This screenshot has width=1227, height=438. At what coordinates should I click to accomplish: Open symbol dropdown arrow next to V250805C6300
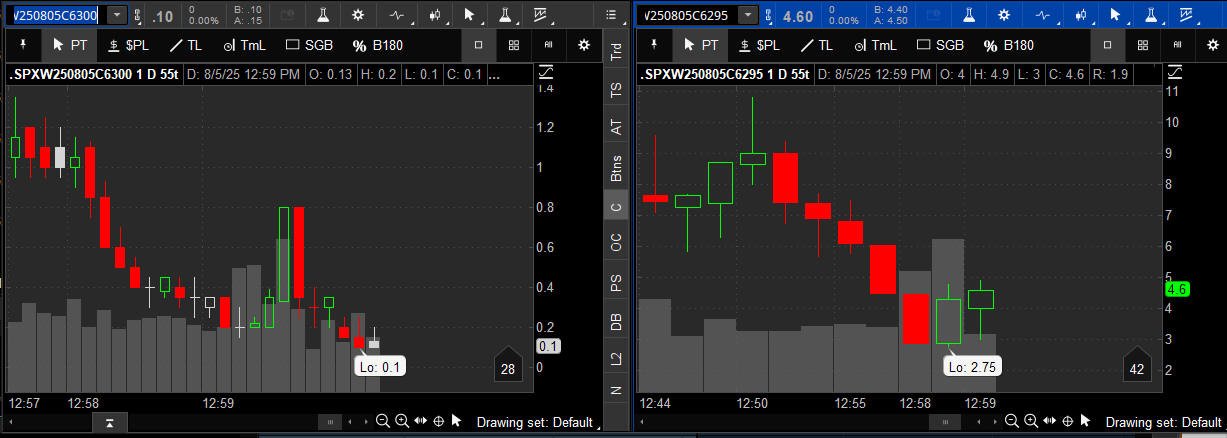(117, 16)
